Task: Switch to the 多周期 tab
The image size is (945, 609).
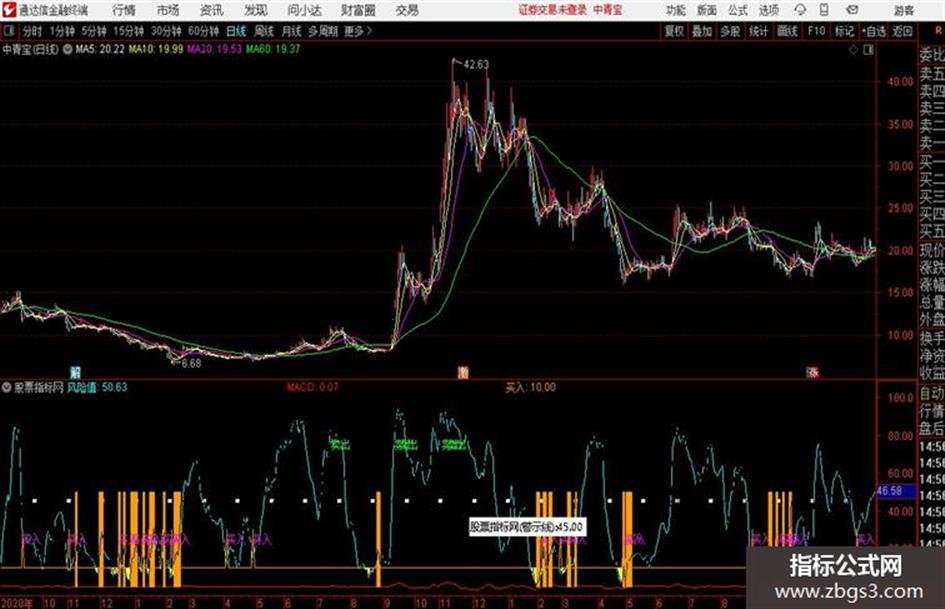Action: point(322,31)
